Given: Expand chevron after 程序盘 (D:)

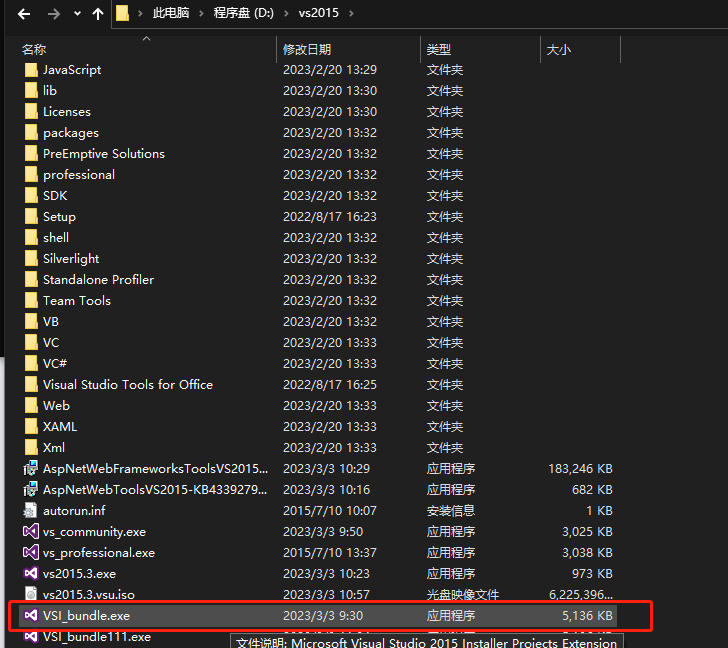Looking at the screenshot, I should pos(286,13).
